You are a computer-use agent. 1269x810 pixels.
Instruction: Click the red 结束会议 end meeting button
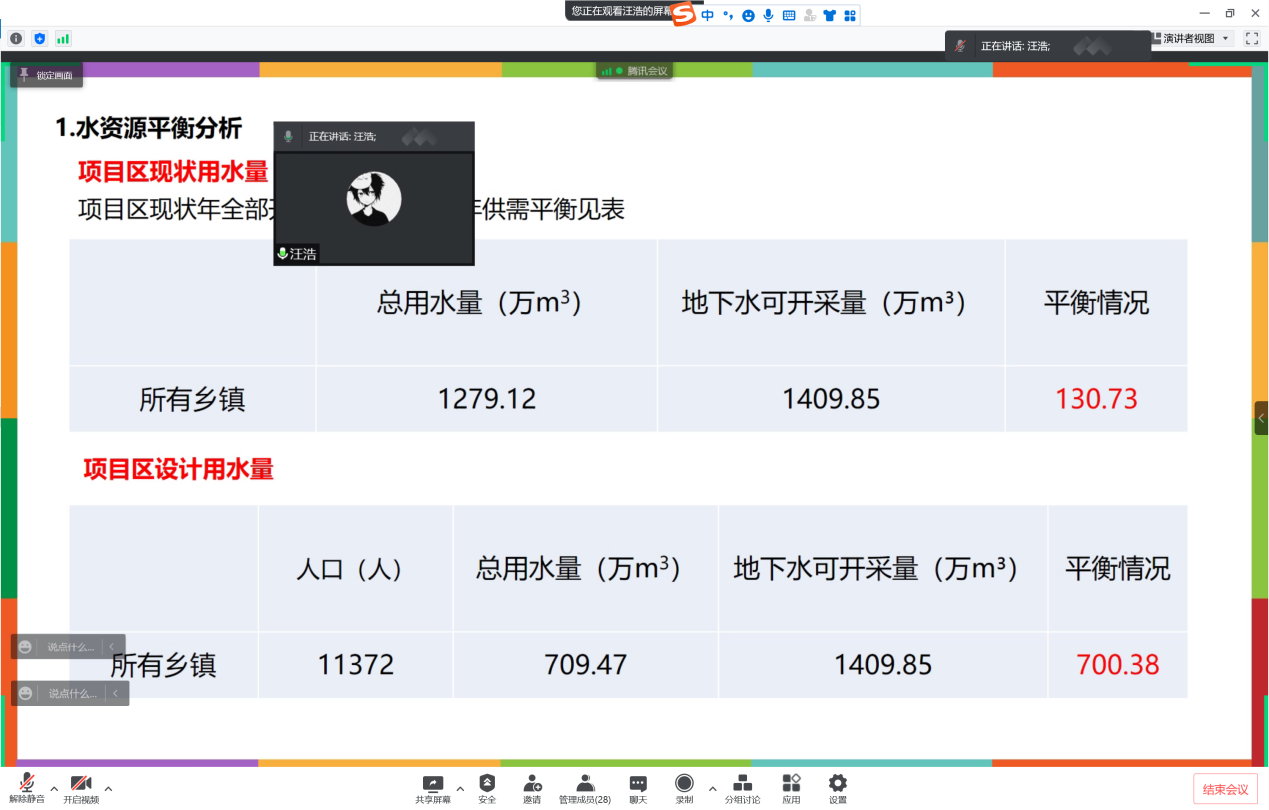(1225, 789)
